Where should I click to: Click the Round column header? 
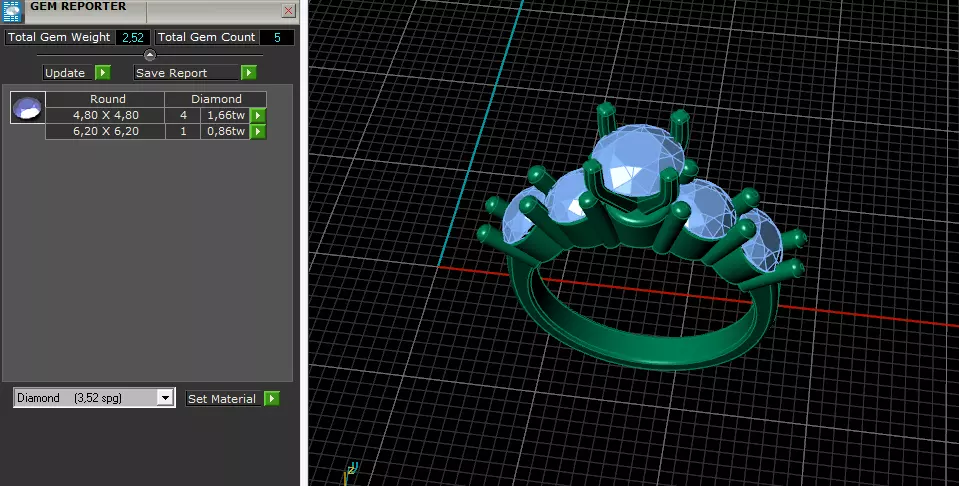[x=105, y=99]
